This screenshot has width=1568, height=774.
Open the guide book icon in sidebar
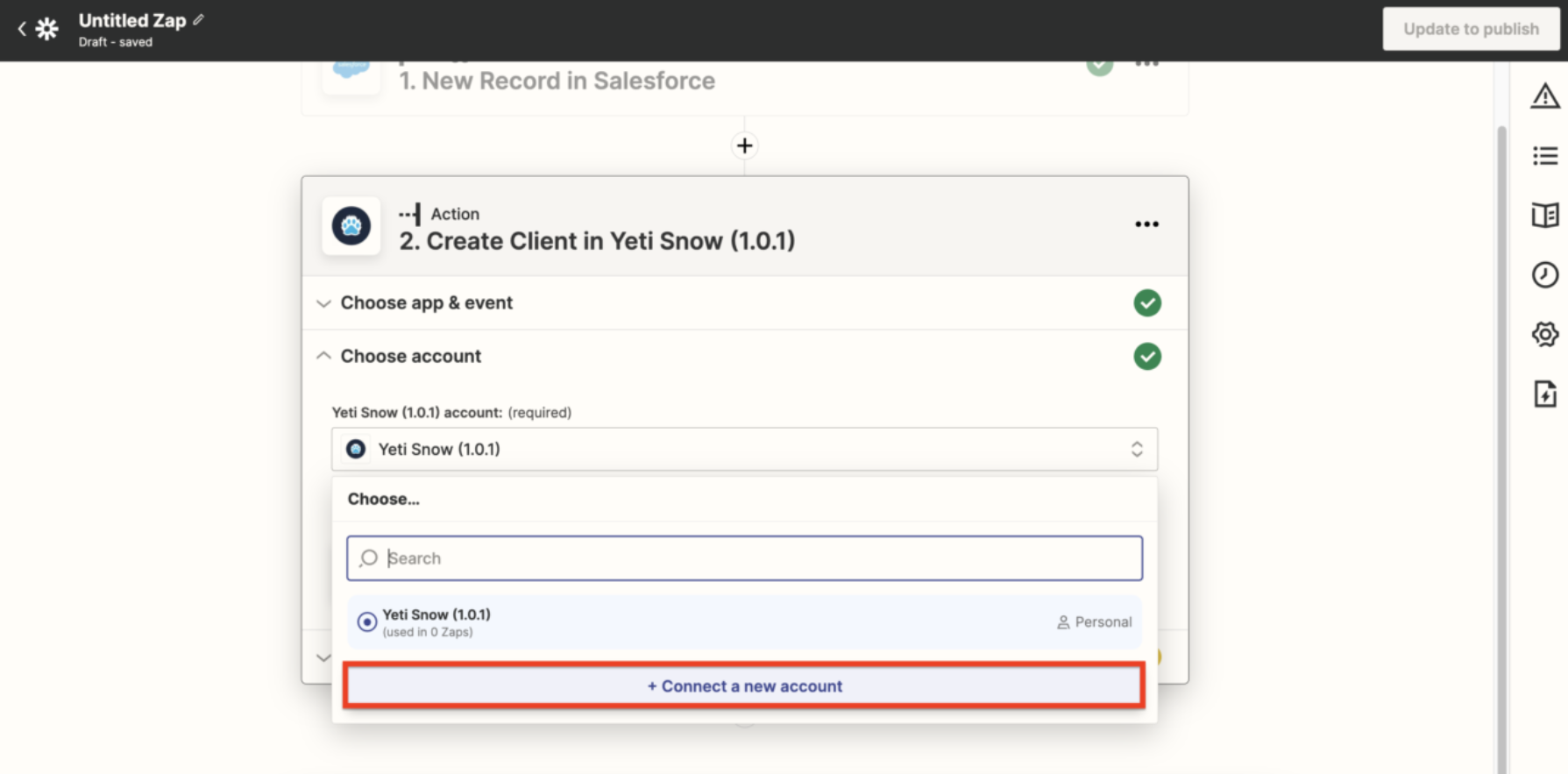pos(1545,215)
